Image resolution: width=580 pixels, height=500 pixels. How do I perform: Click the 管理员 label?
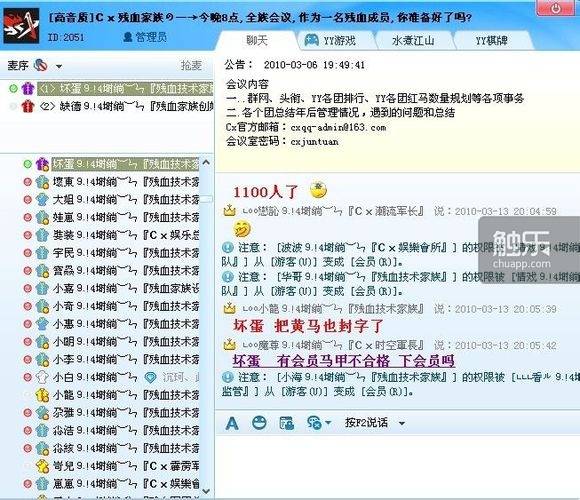[x=145, y=37]
